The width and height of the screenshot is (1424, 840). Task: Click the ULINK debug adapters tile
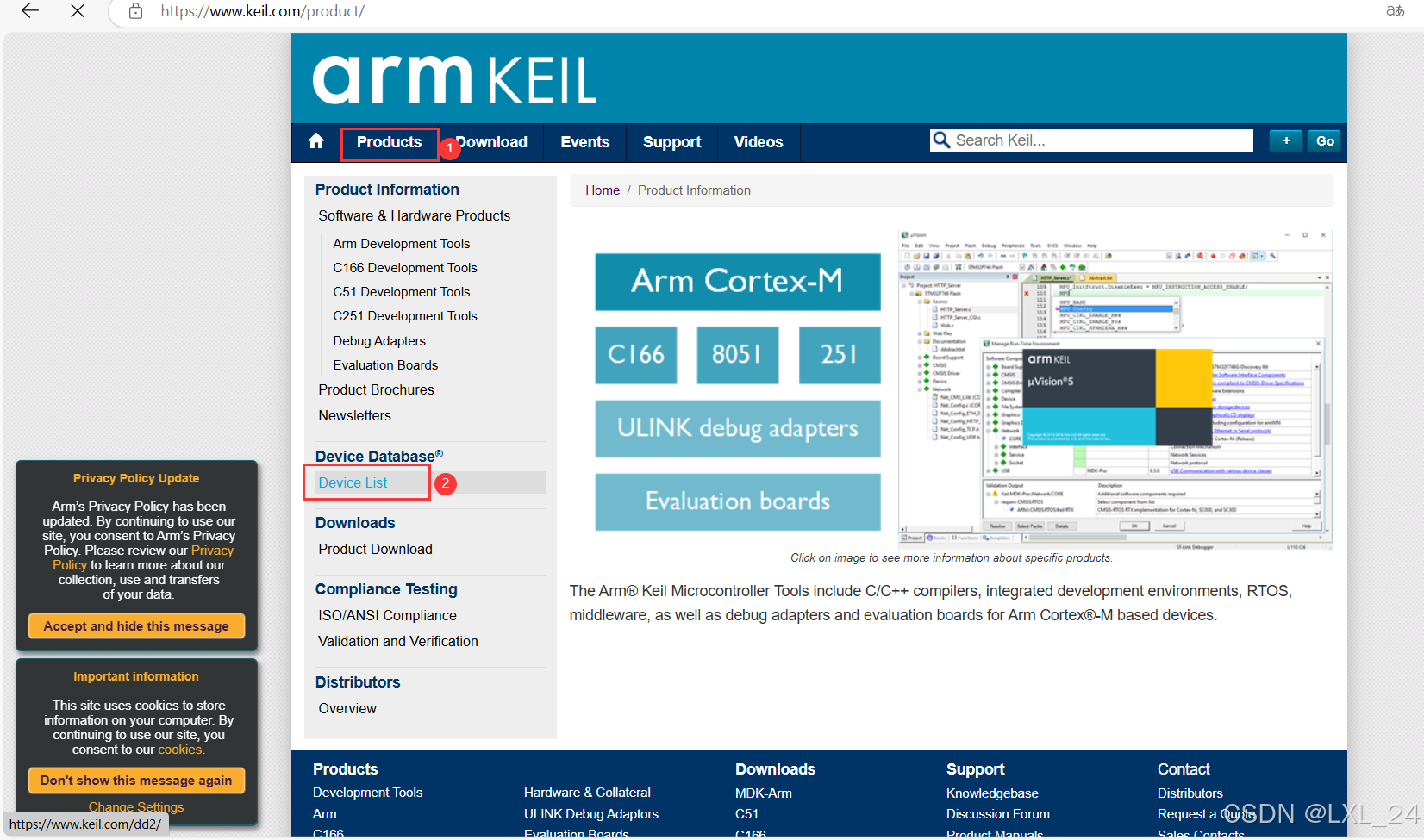click(x=738, y=428)
